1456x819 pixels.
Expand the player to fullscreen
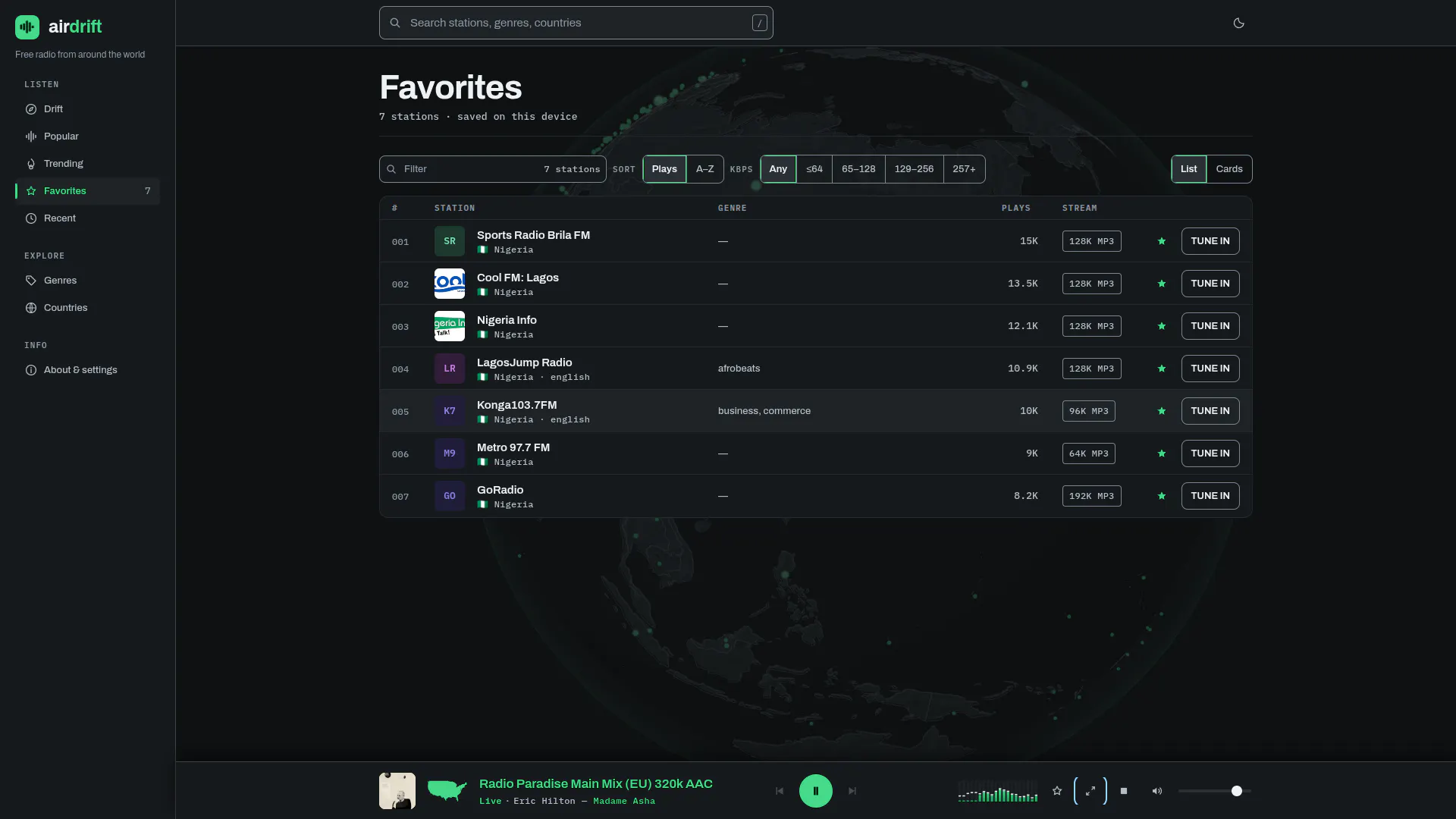(x=1090, y=791)
